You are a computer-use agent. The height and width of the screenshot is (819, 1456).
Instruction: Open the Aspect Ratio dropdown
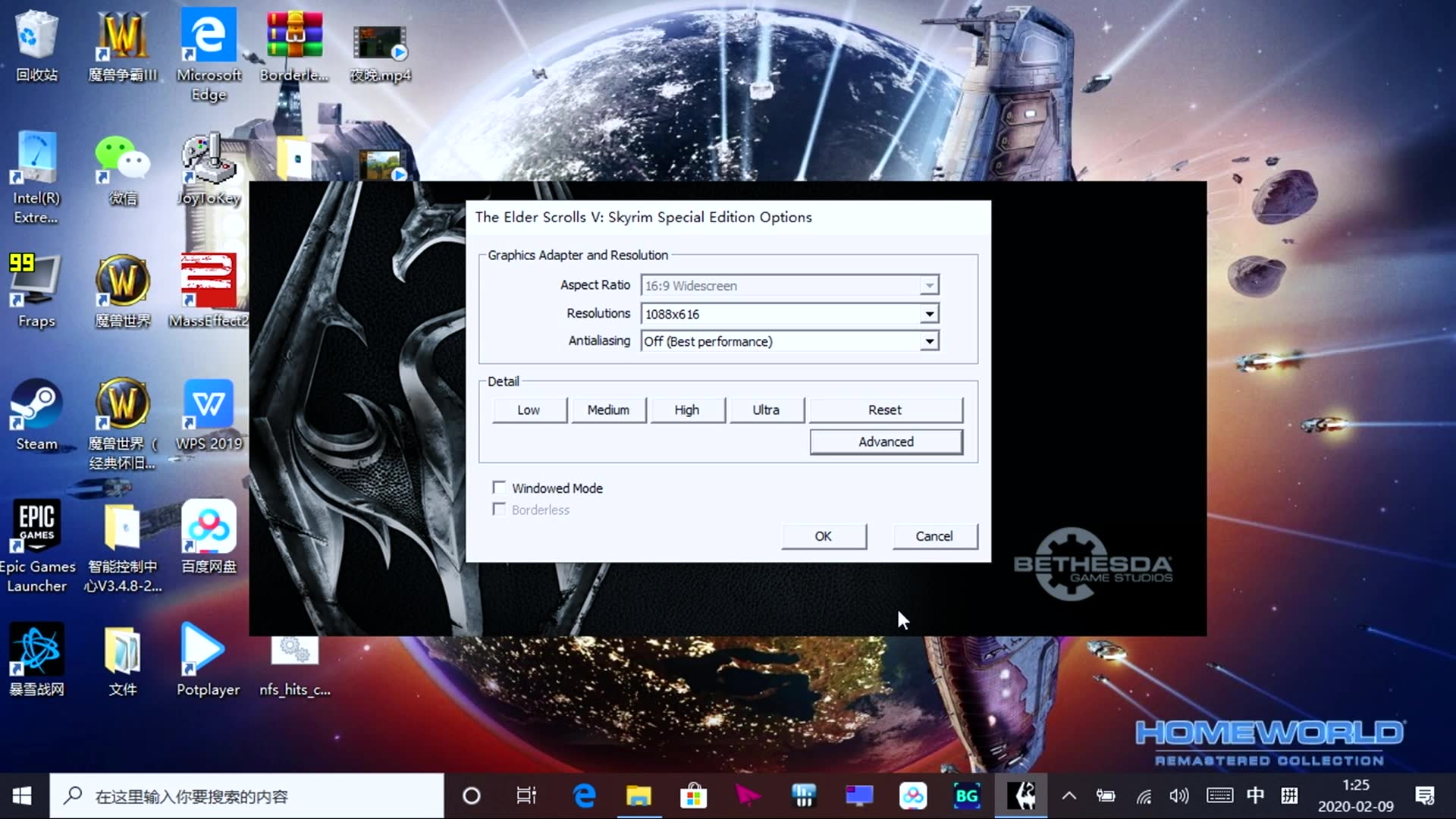click(x=929, y=285)
